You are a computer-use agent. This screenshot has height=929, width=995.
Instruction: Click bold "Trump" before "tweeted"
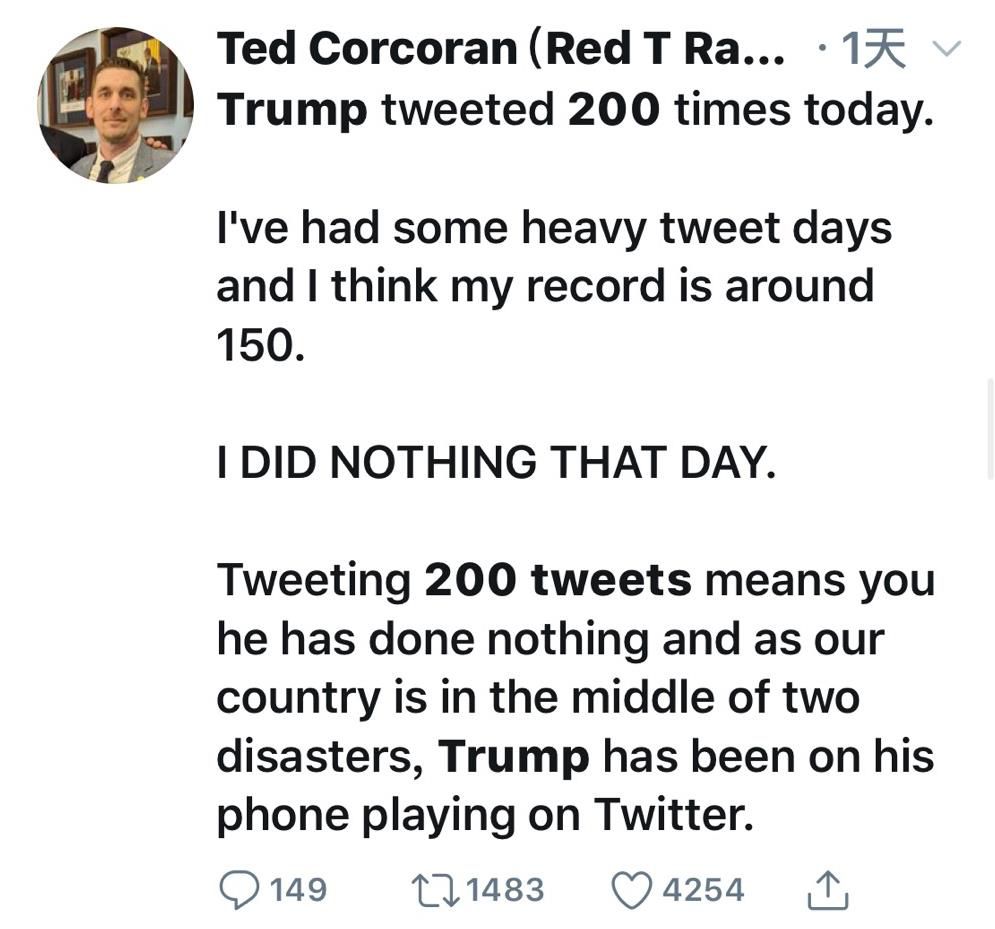[x=292, y=109]
